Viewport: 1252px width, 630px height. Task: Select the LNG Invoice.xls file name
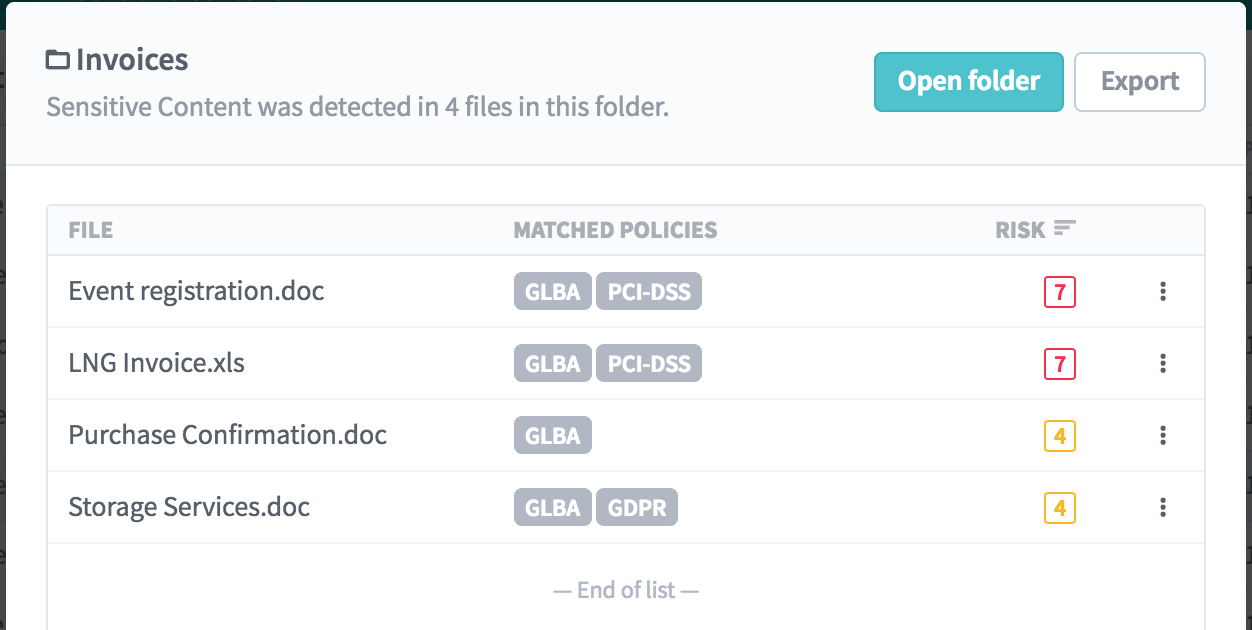click(156, 363)
